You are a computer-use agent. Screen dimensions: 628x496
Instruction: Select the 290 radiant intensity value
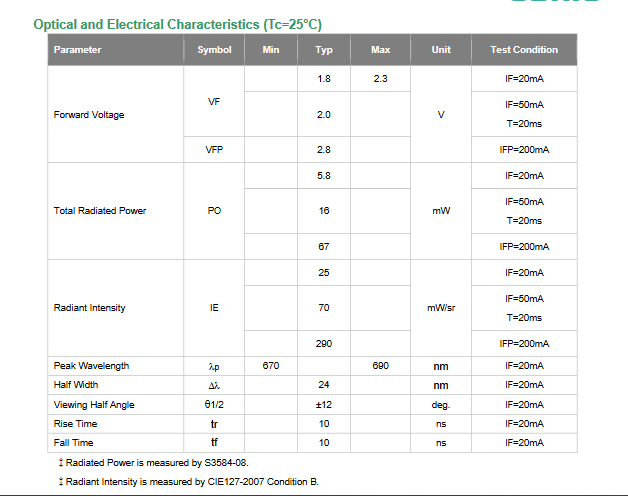pyautogui.click(x=324, y=344)
